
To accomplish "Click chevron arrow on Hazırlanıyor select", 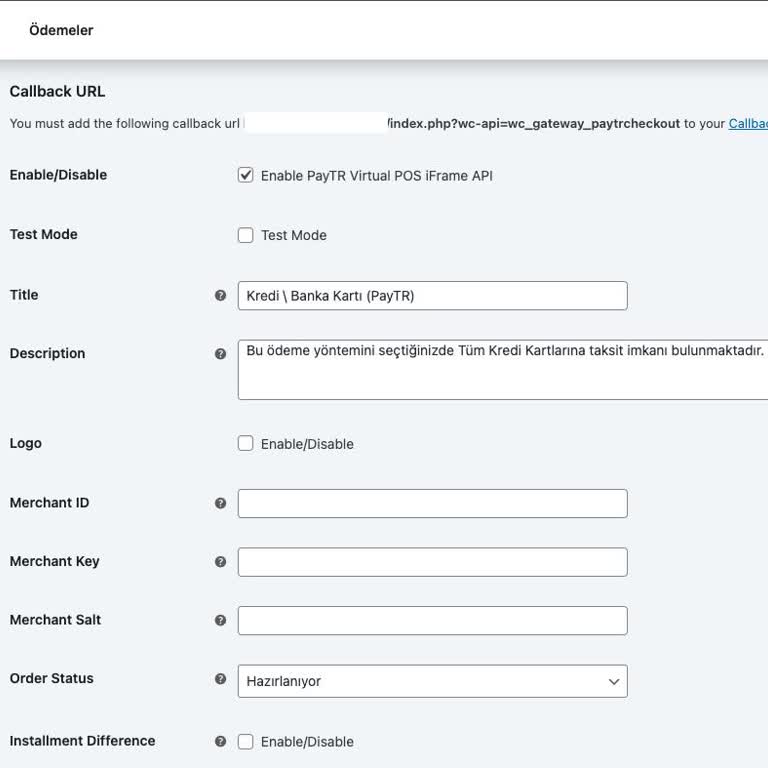I will click(613, 681).
